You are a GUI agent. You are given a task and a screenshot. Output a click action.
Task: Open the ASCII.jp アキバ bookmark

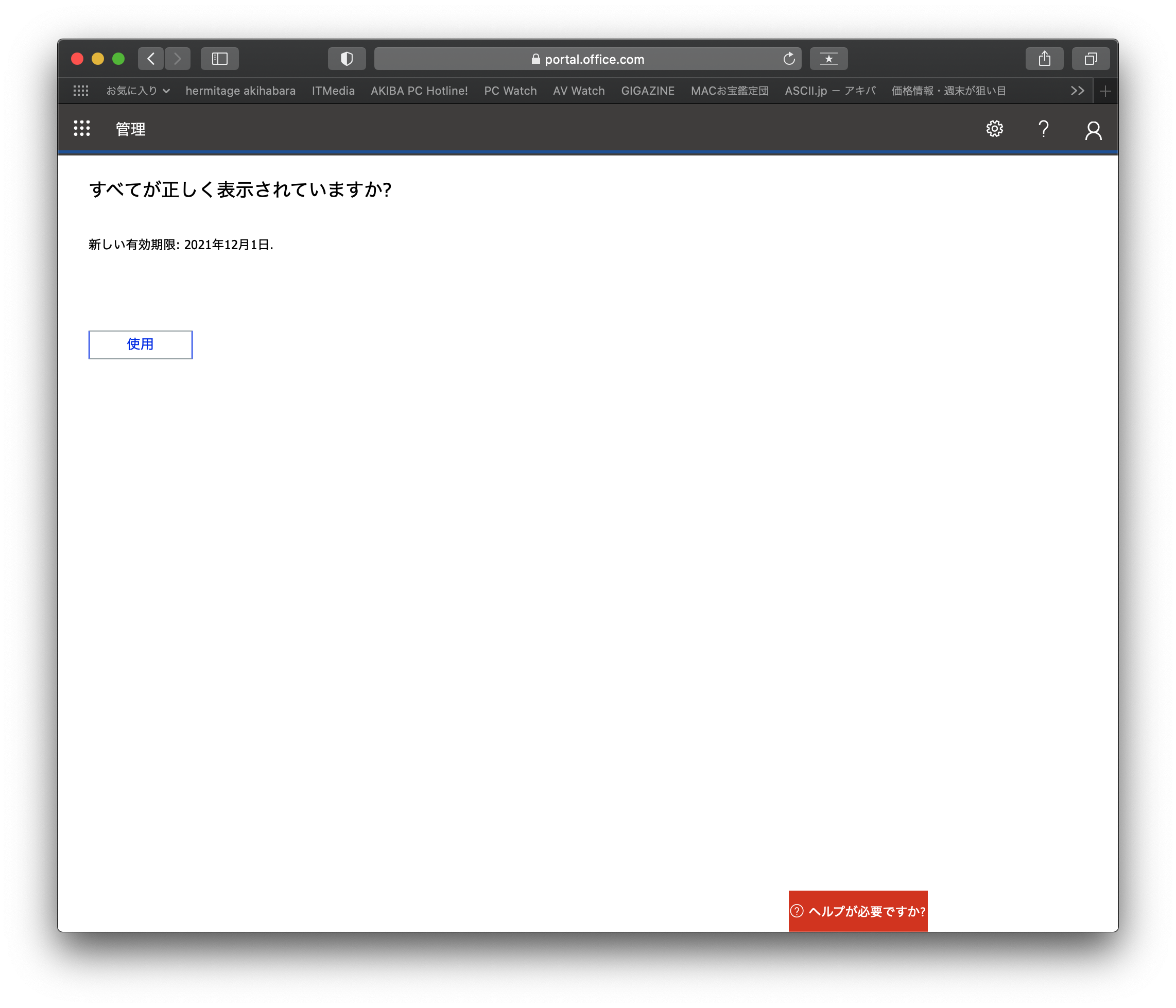831,91
